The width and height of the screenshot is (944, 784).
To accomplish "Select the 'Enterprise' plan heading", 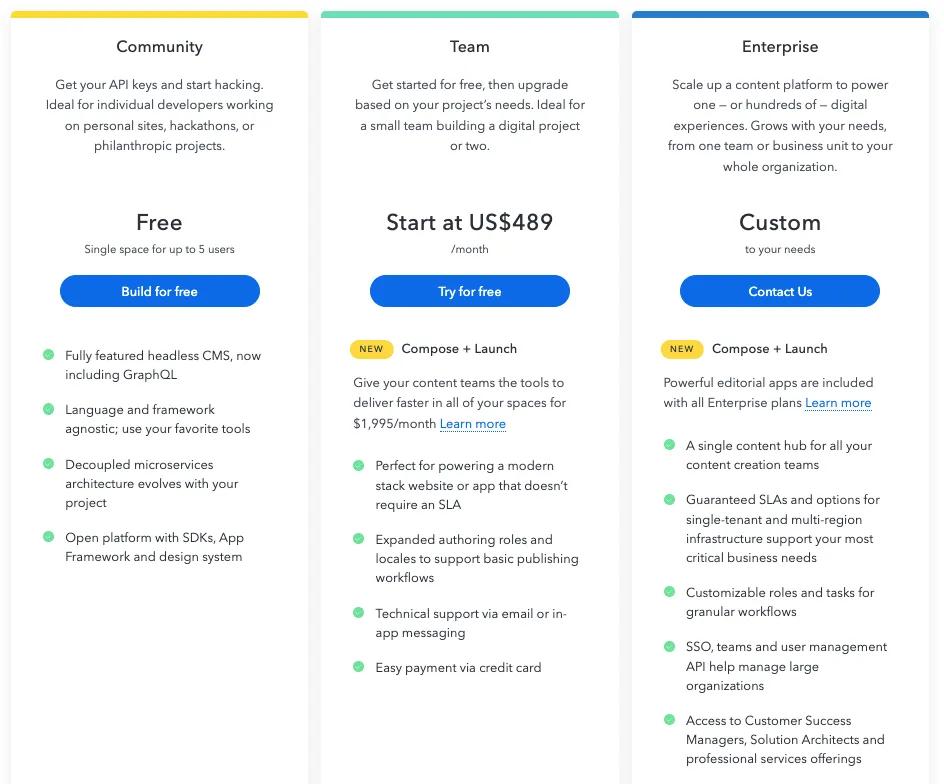I will pos(780,46).
